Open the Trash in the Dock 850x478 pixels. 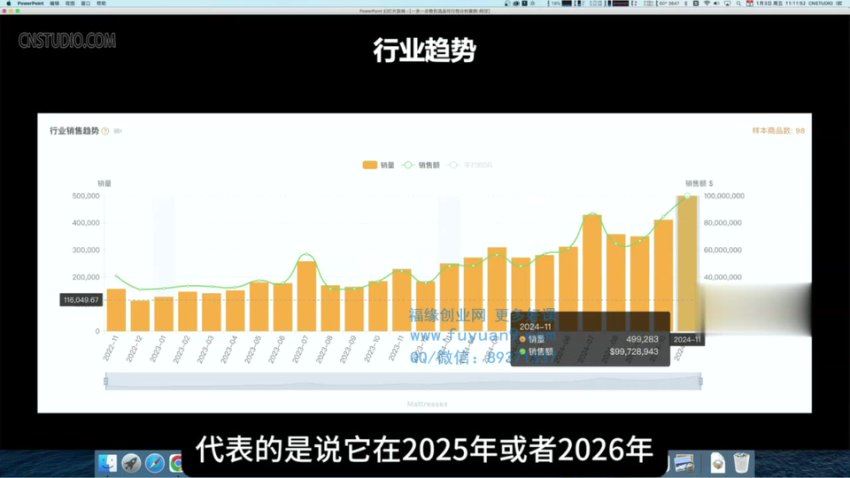tap(741, 462)
